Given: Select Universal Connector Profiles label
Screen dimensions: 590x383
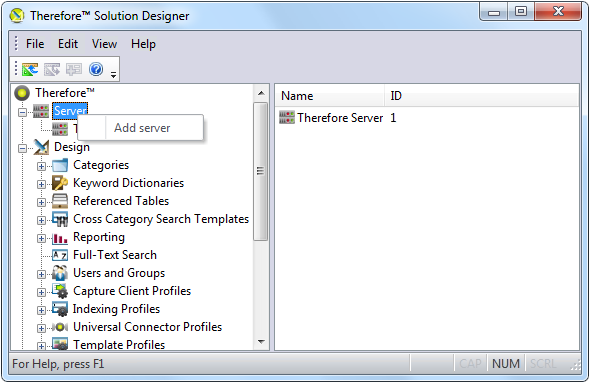Looking at the screenshot, I should (x=148, y=327).
